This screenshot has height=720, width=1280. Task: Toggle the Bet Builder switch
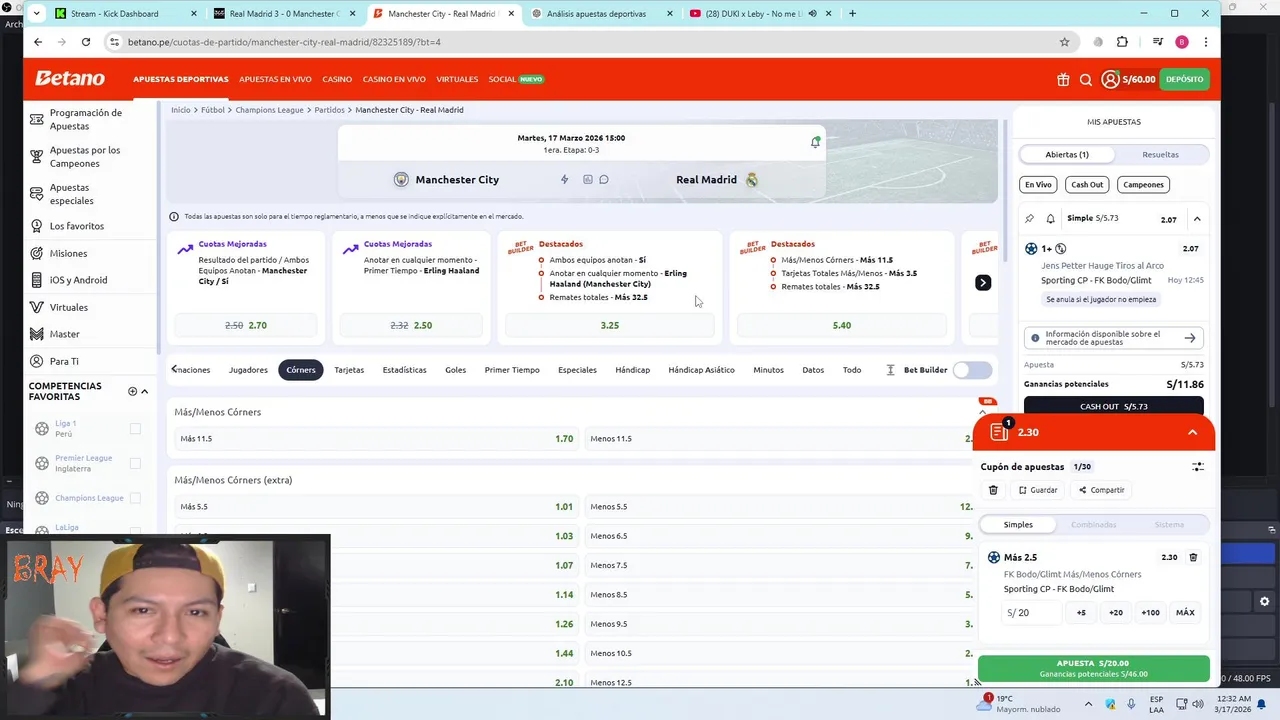tap(972, 370)
